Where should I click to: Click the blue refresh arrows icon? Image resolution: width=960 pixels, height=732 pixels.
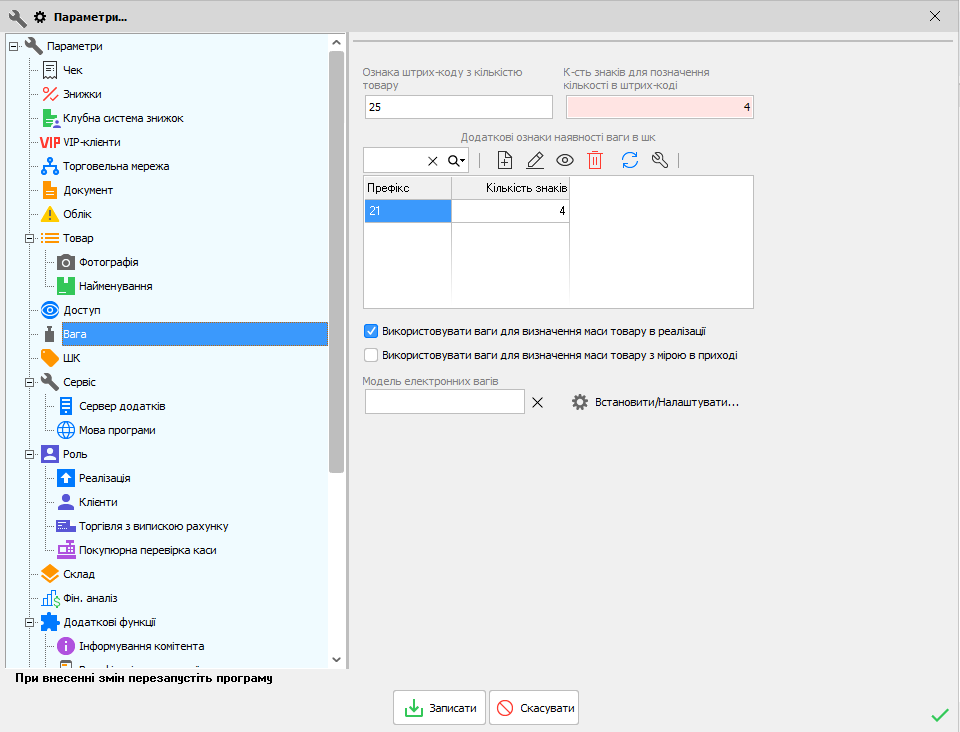pyautogui.click(x=630, y=160)
